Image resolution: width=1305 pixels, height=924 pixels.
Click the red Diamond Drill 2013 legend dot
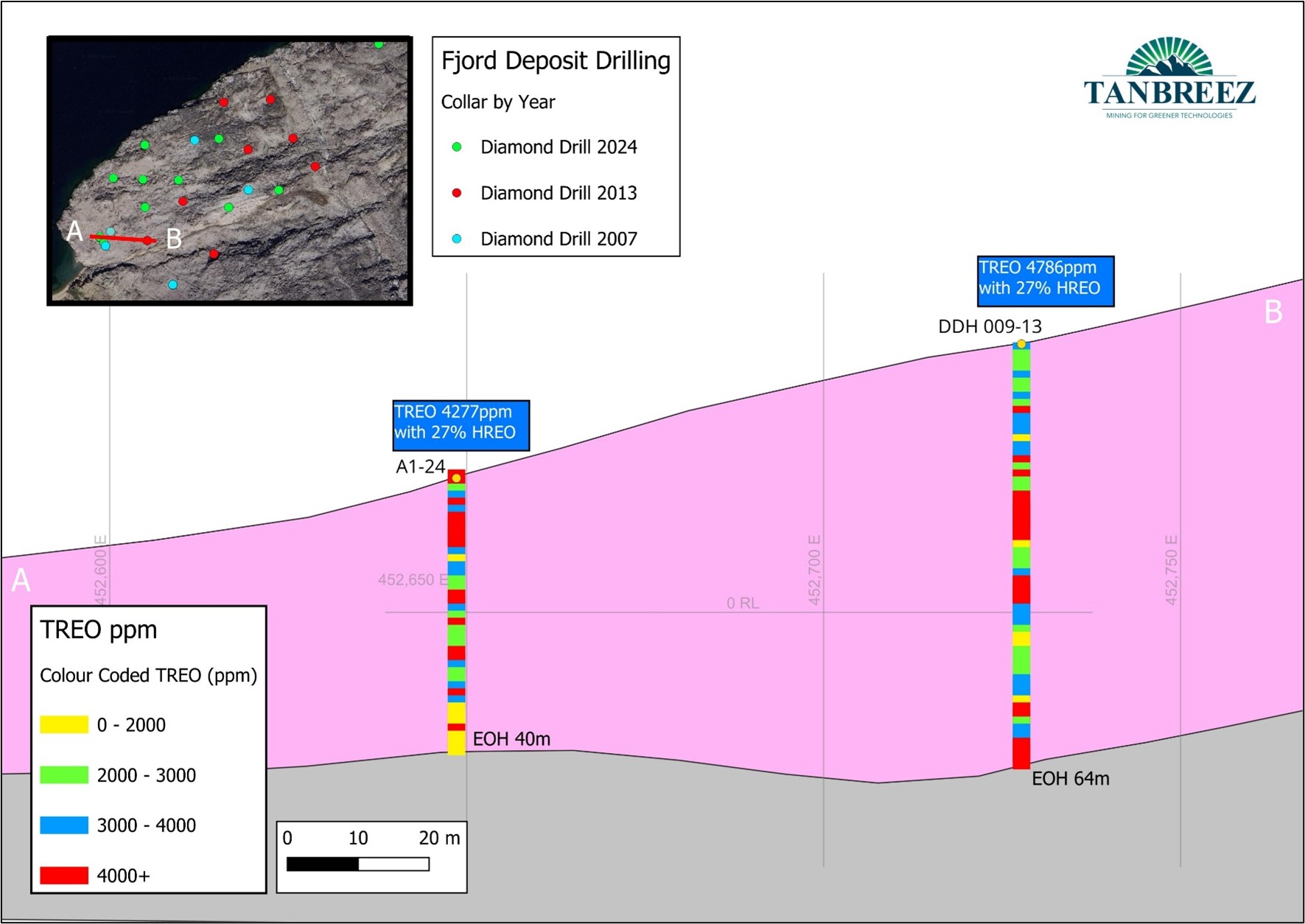[x=457, y=193]
